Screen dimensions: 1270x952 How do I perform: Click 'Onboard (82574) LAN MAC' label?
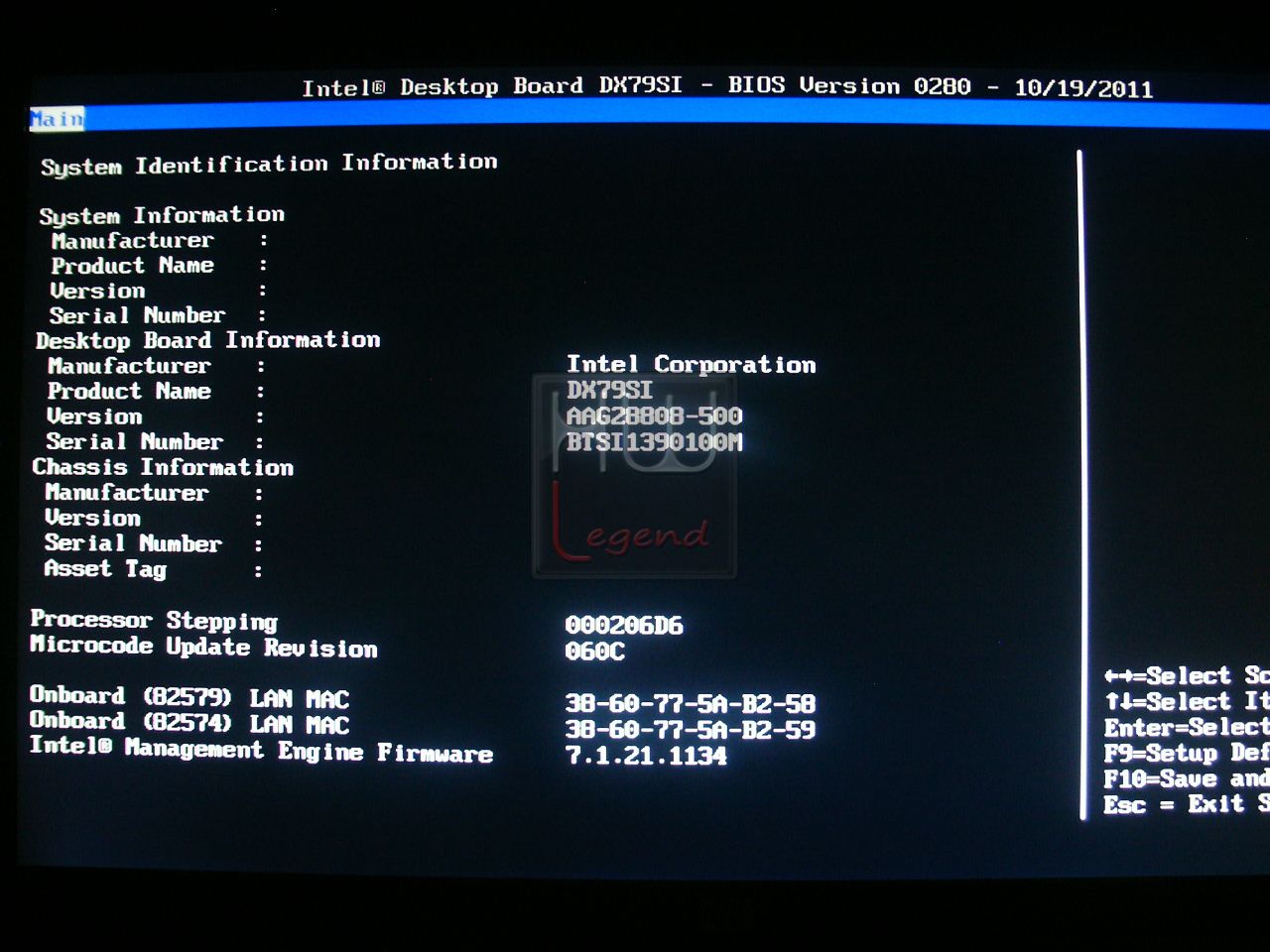click(x=190, y=723)
